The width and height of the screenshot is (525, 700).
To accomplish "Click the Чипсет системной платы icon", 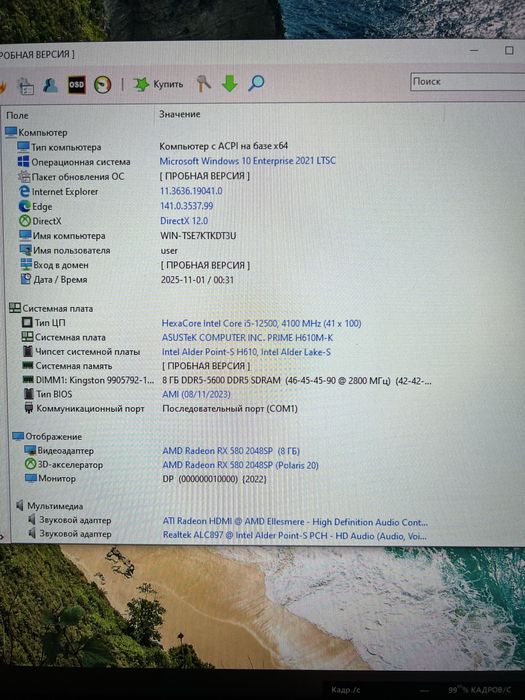I will [28, 351].
